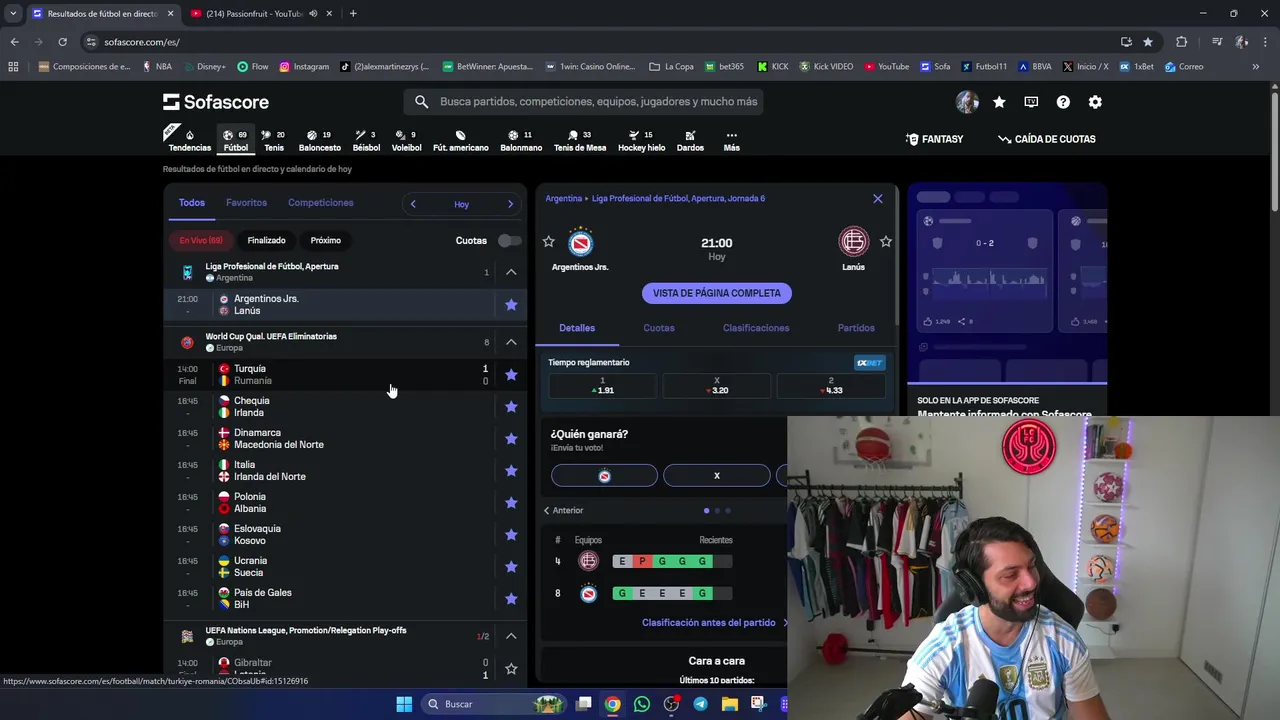Image resolution: width=1280 pixels, height=720 pixels.
Task: Open the Clasificaciones tab
Action: [756, 328]
